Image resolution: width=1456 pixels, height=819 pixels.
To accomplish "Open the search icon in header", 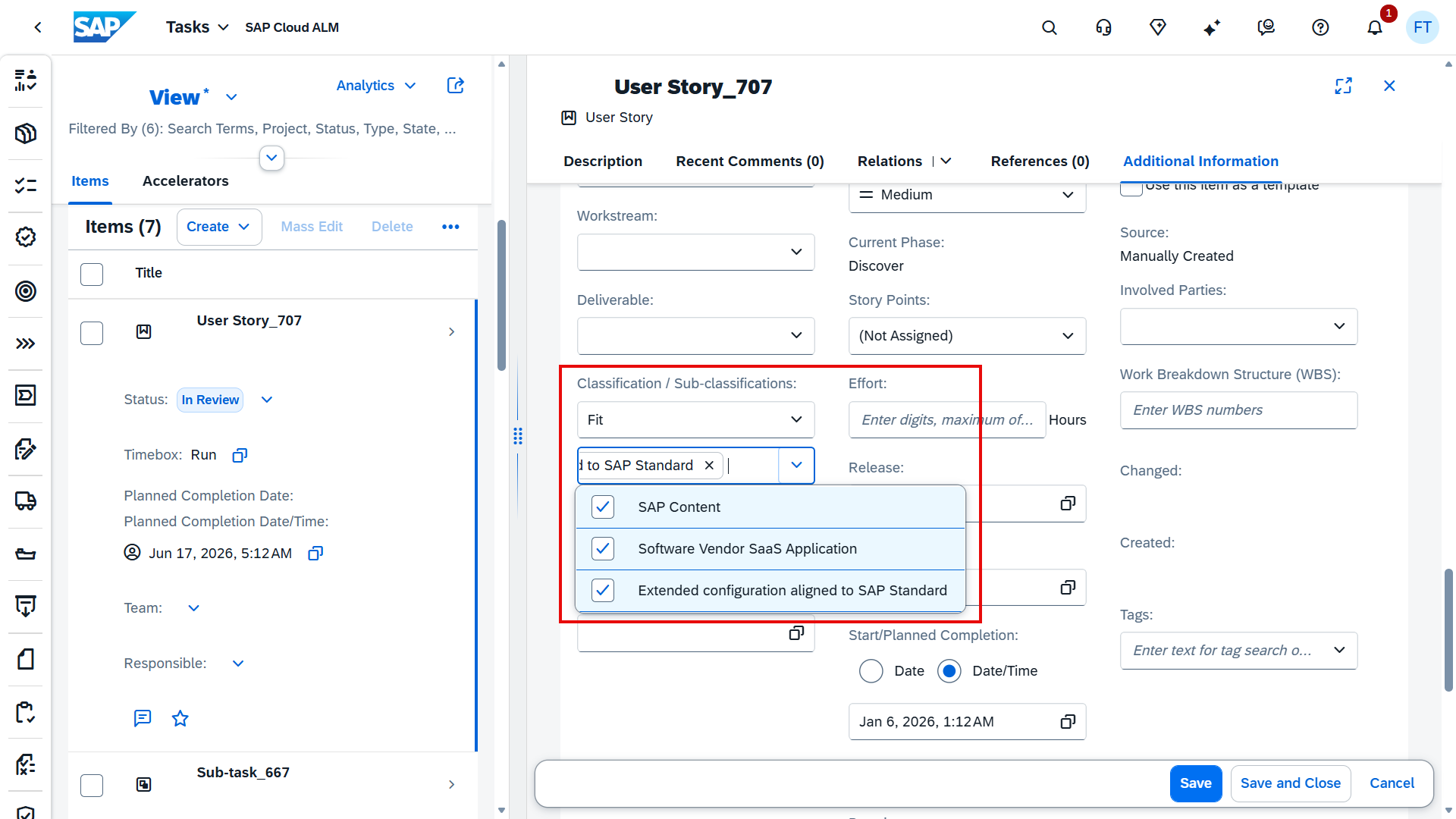I will point(1050,27).
